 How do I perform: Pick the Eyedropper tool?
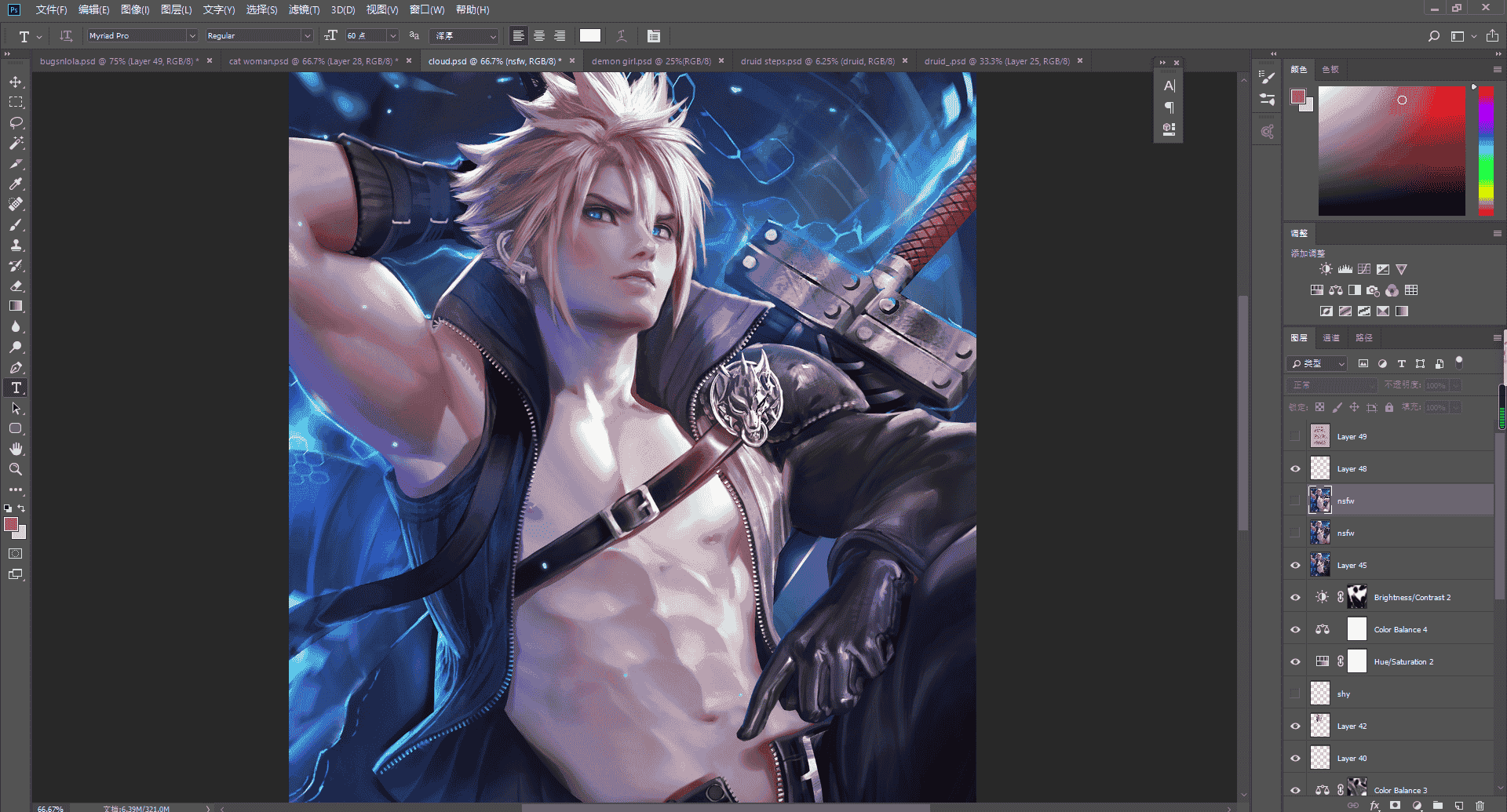point(16,184)
